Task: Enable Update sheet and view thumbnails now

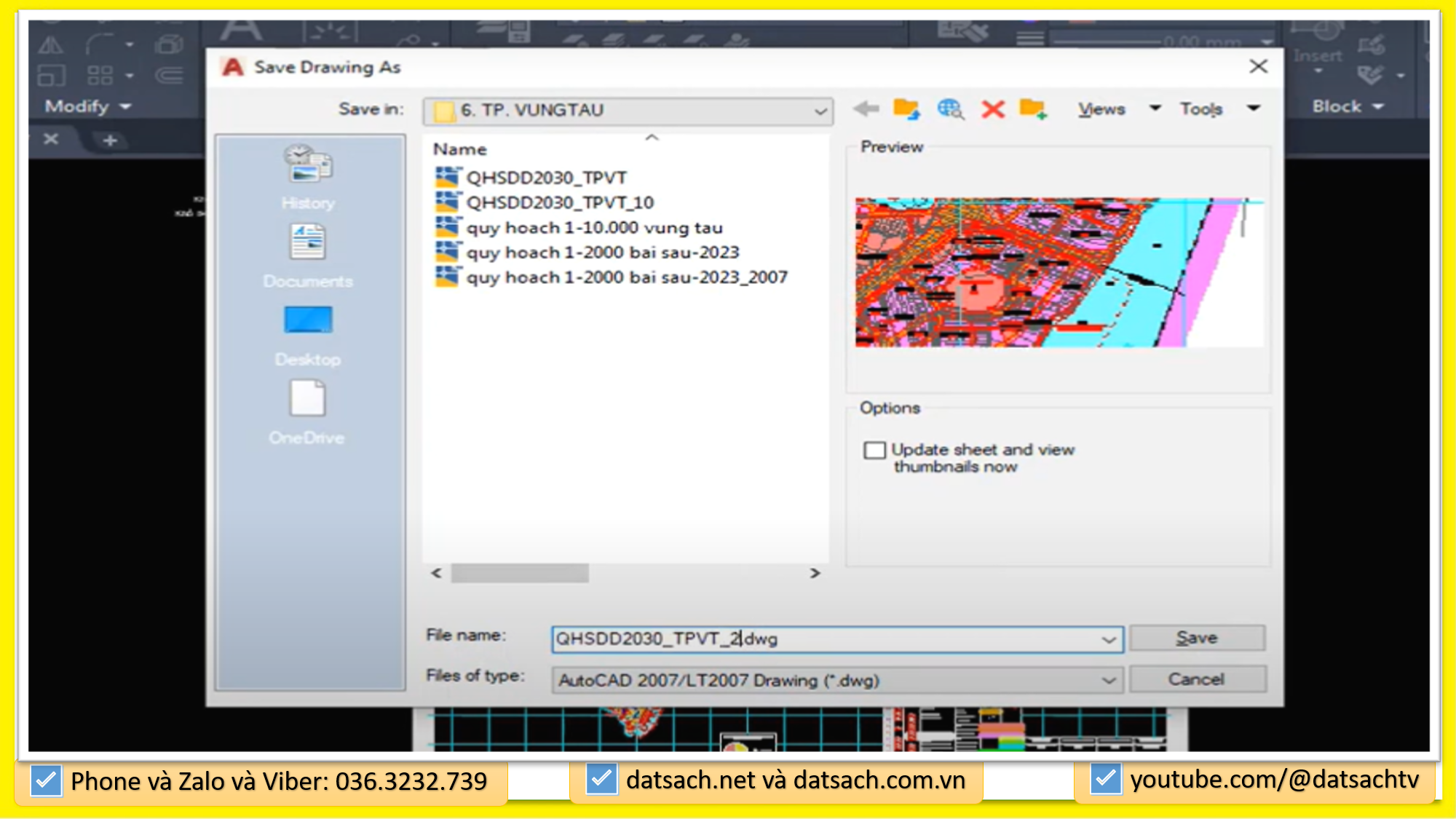Action: [x=874, y=451]
